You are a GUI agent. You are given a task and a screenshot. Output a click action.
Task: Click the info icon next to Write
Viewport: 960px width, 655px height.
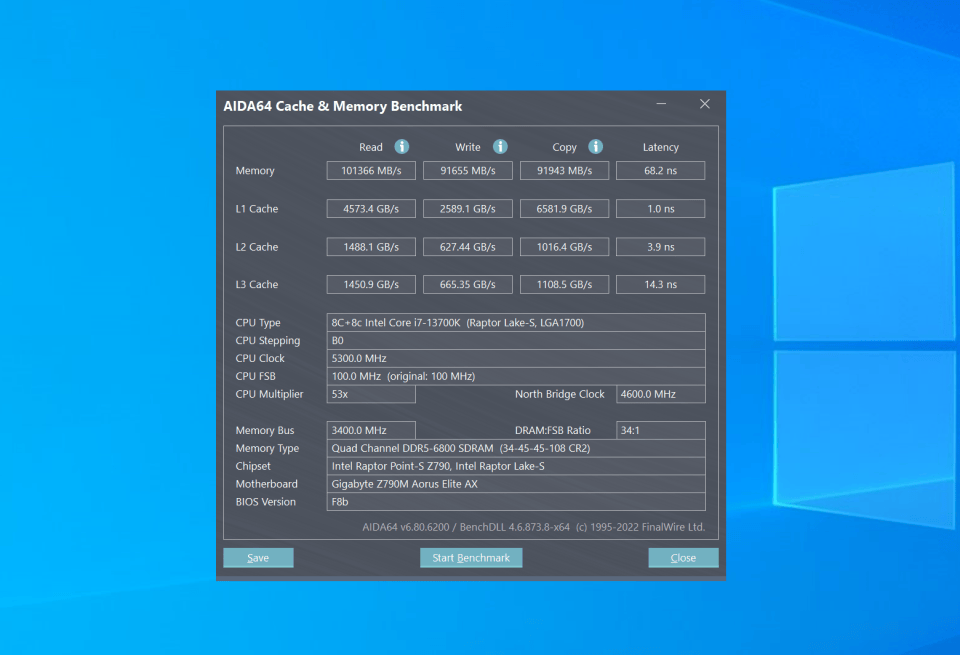[x=500, y=147]
